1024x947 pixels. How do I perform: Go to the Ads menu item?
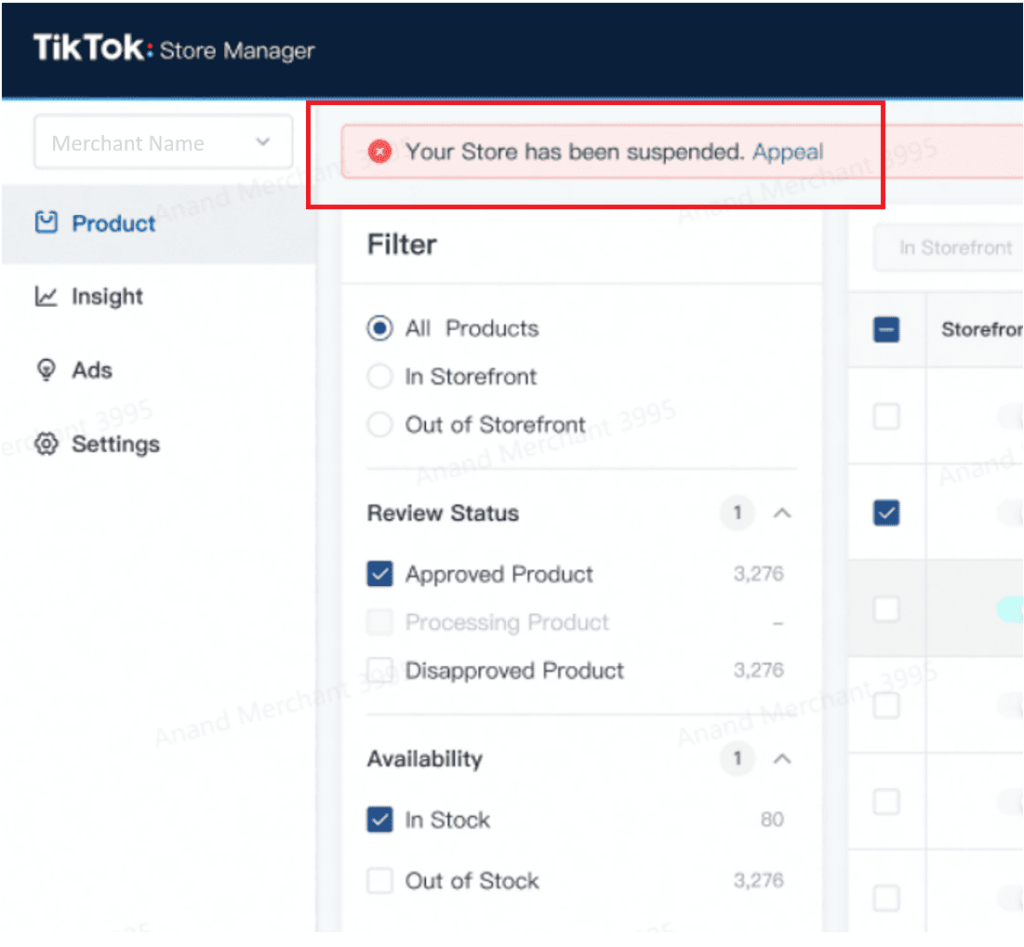(92, 370)
